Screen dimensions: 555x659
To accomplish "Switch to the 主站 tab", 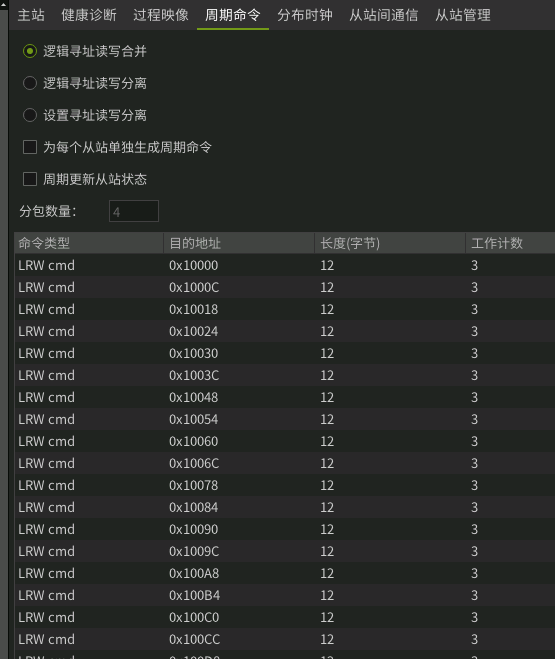I will point(31,15).
